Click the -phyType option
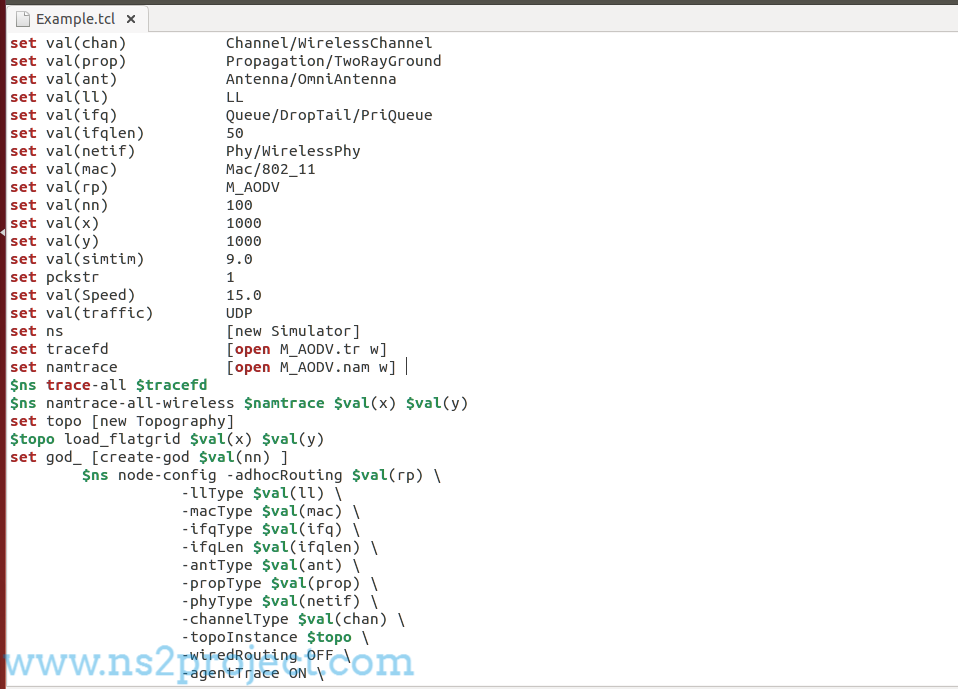Image resolution: width=958 pixels, height=689 pixels. [x=217, y=601]
